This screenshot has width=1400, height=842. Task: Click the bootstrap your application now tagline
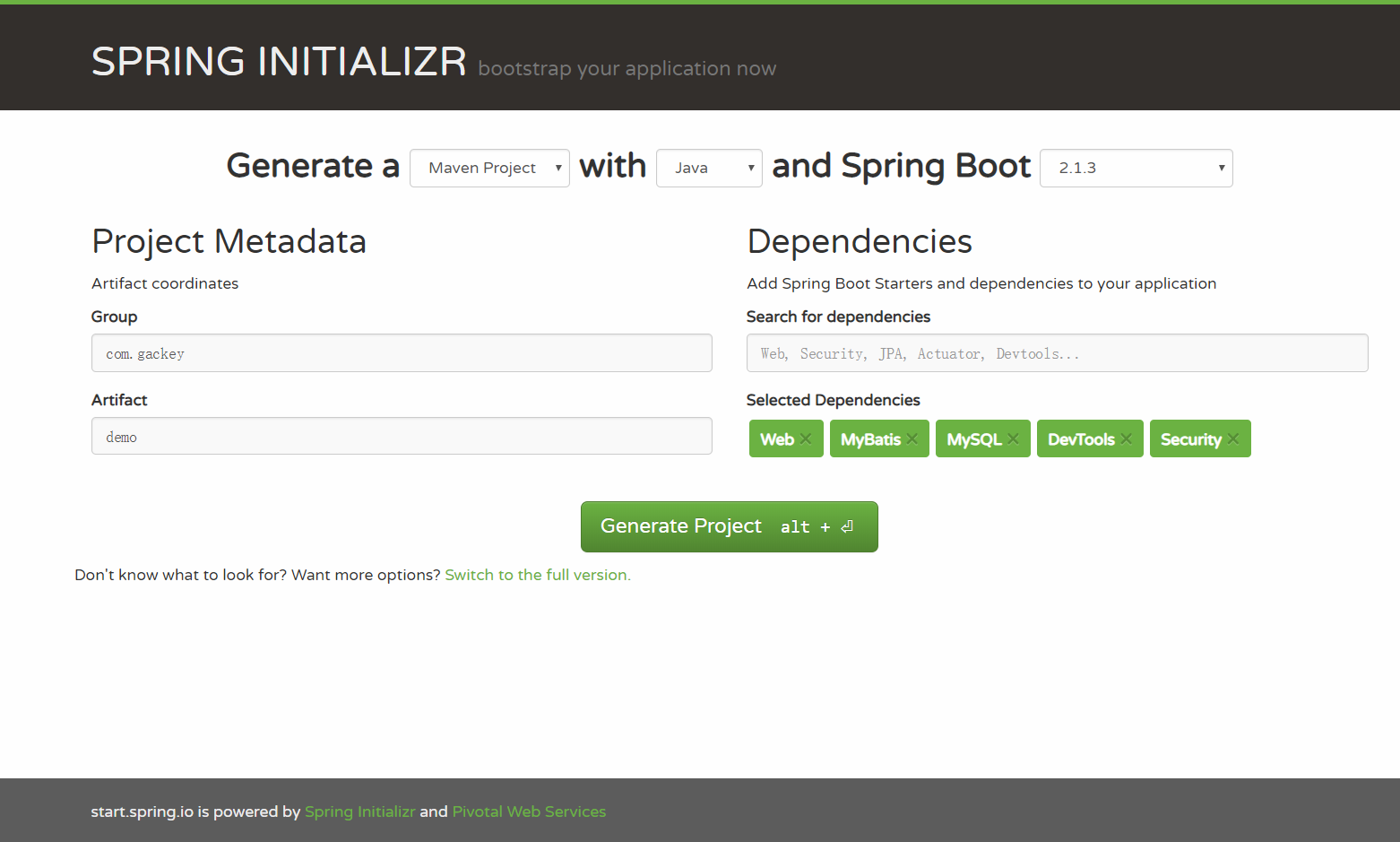(x=627, y=69)
